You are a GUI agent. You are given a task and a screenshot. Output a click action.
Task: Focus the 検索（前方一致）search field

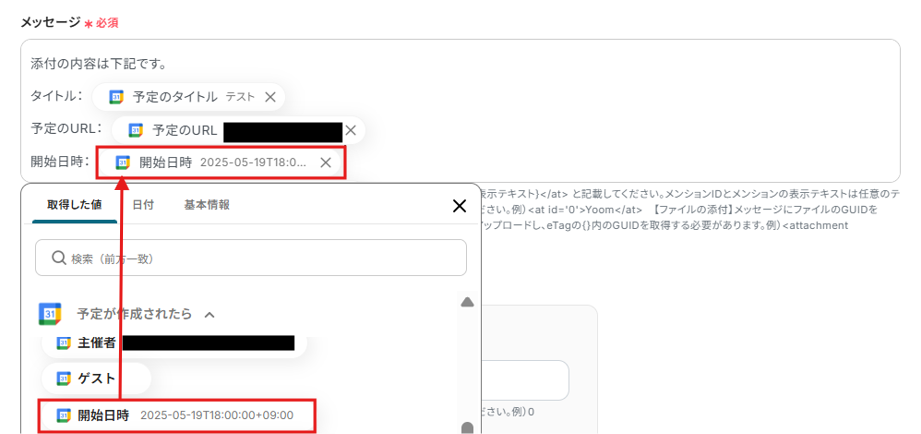[x=251, y=258]
